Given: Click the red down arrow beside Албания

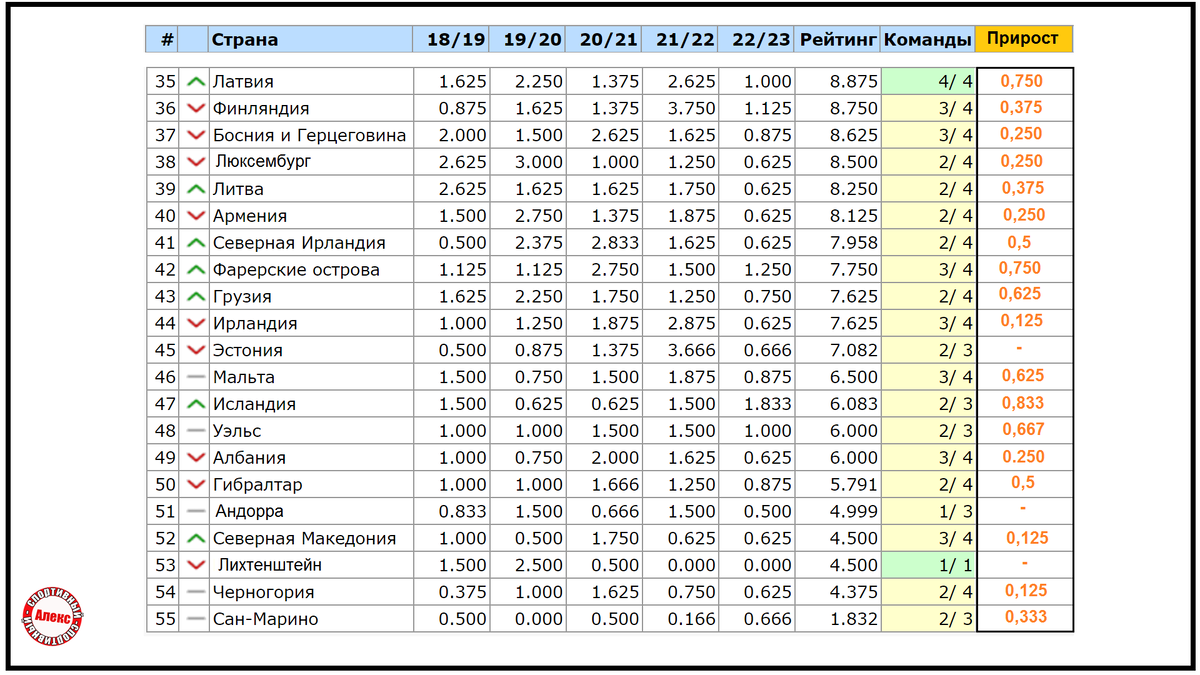Looking at the screenshot, I should coord(196,458).
